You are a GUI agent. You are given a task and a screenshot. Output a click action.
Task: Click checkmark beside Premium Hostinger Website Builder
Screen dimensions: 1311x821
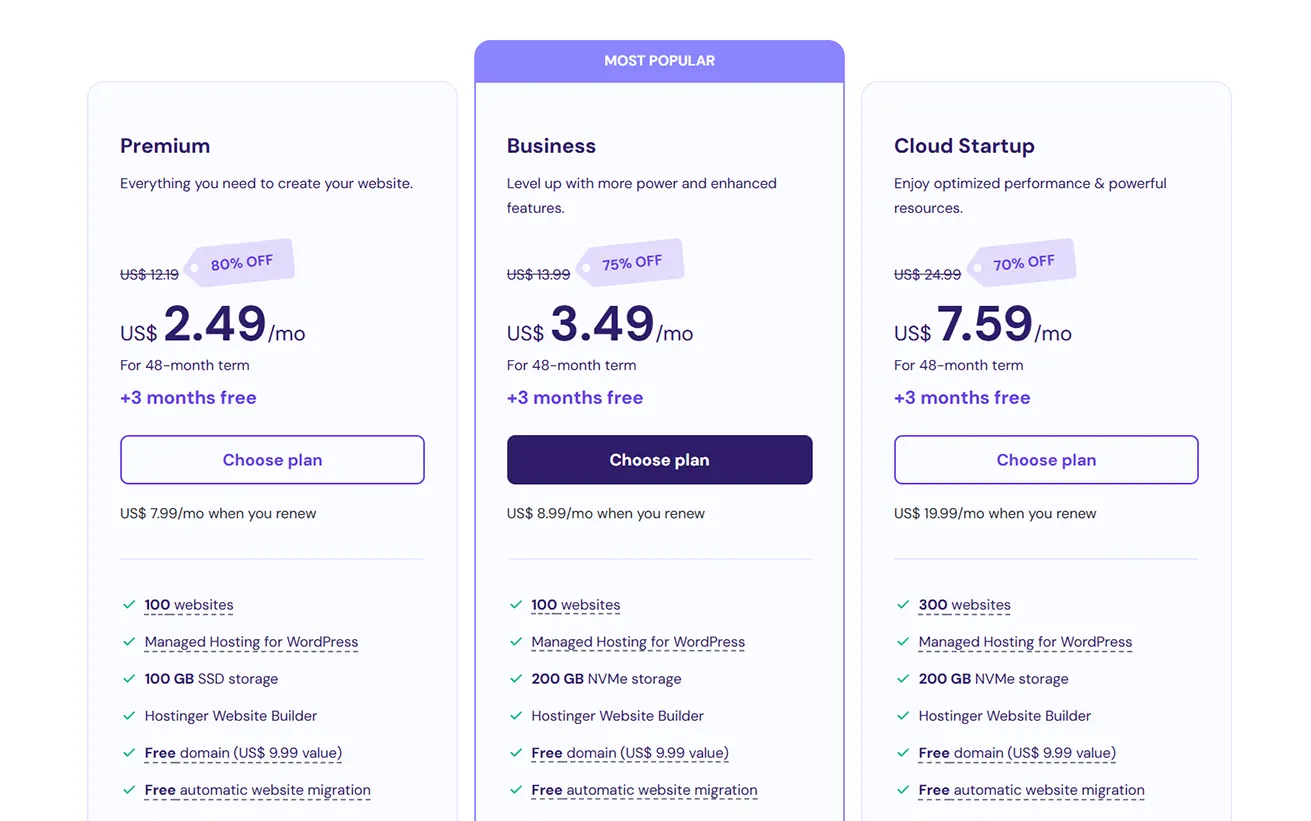129,716
